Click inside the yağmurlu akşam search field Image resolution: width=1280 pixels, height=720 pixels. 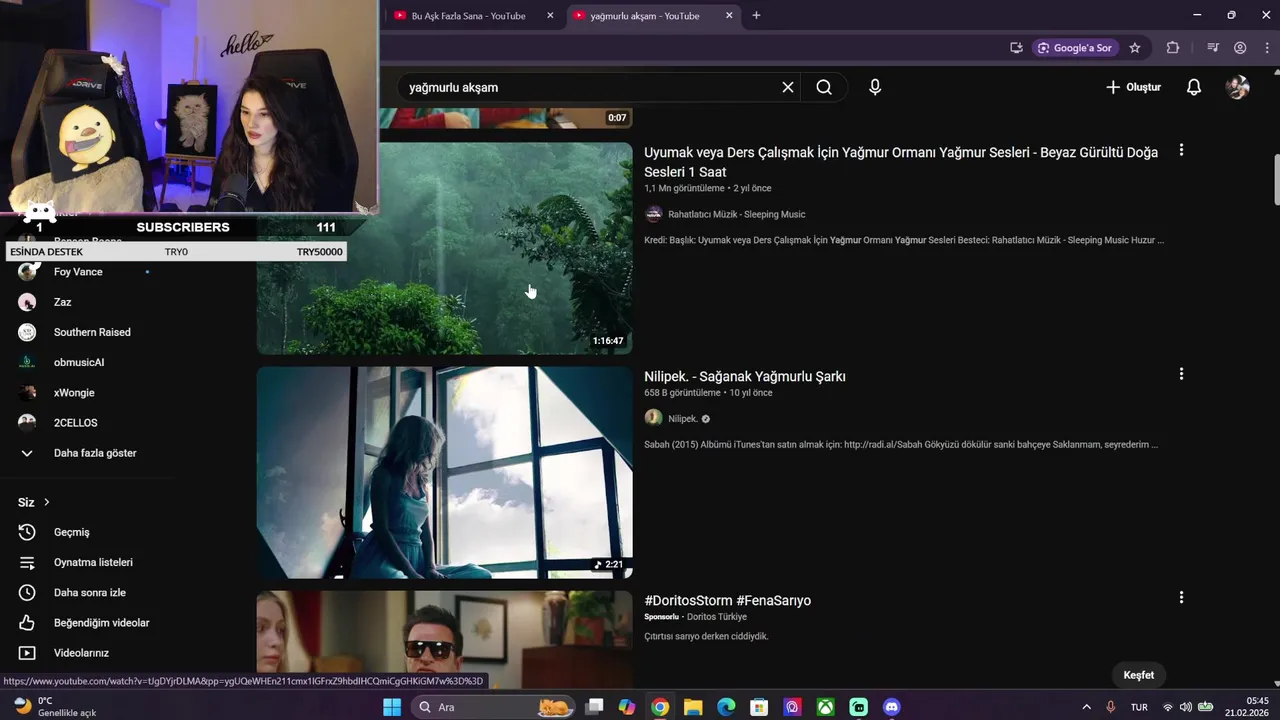pos(590,87)
